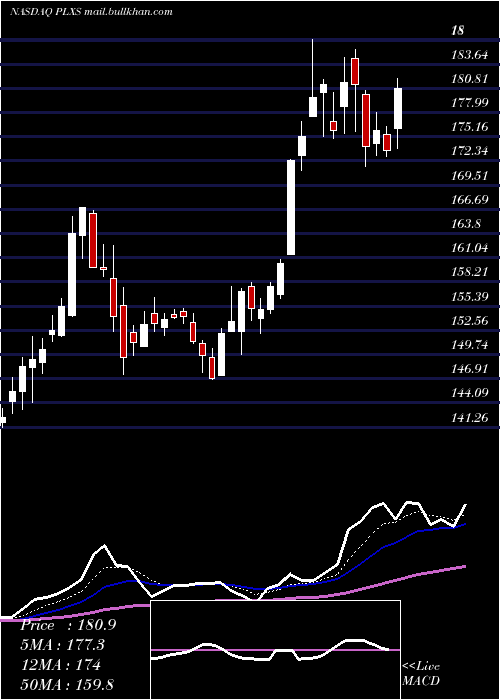Viewport: 500px width, 700px height.
Task: Select the 172.34 price axis label
Action: click(469, 151)
